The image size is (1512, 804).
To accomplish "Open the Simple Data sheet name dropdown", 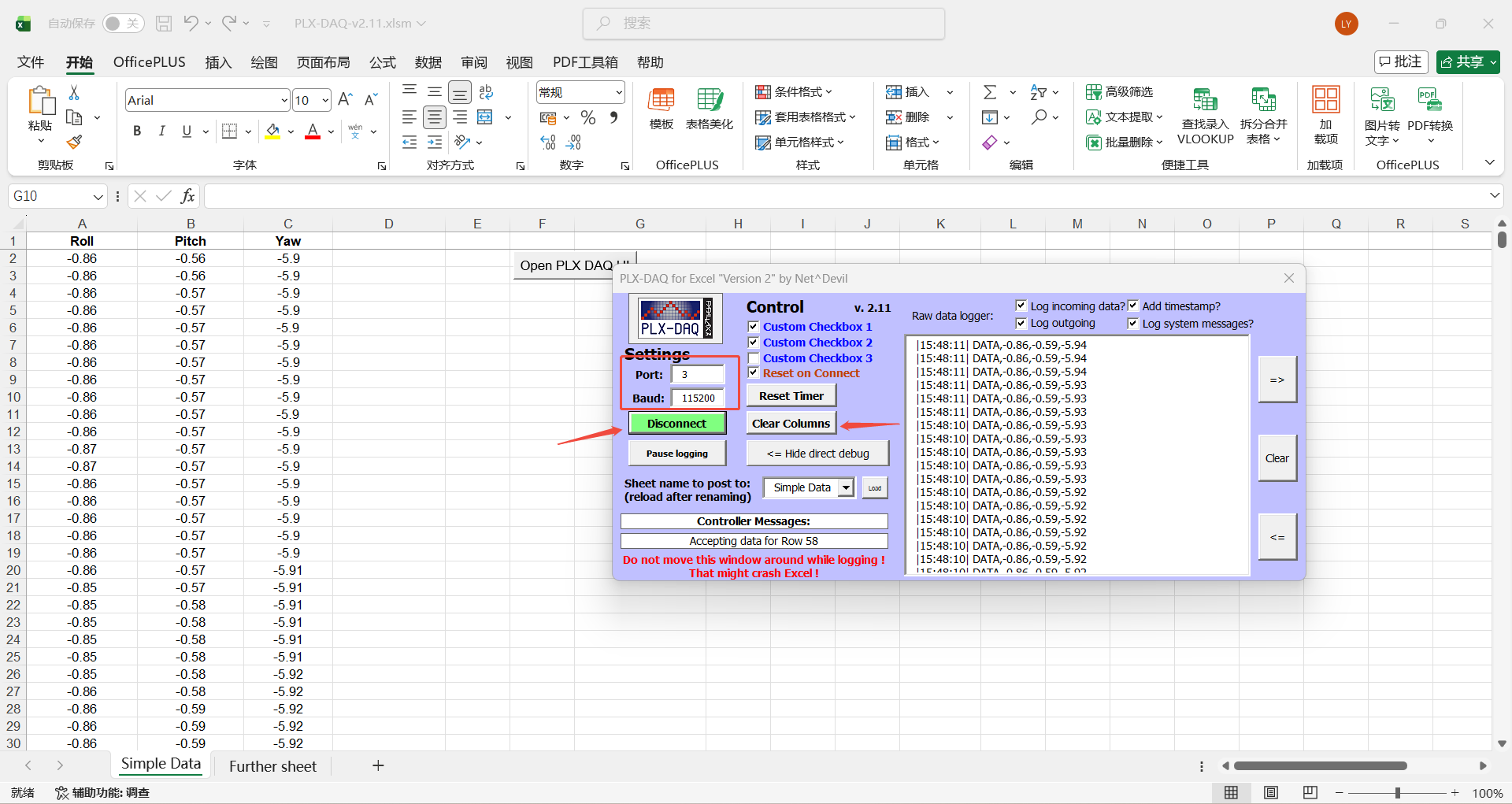I will pyautogui.click(x=846, y=487).
